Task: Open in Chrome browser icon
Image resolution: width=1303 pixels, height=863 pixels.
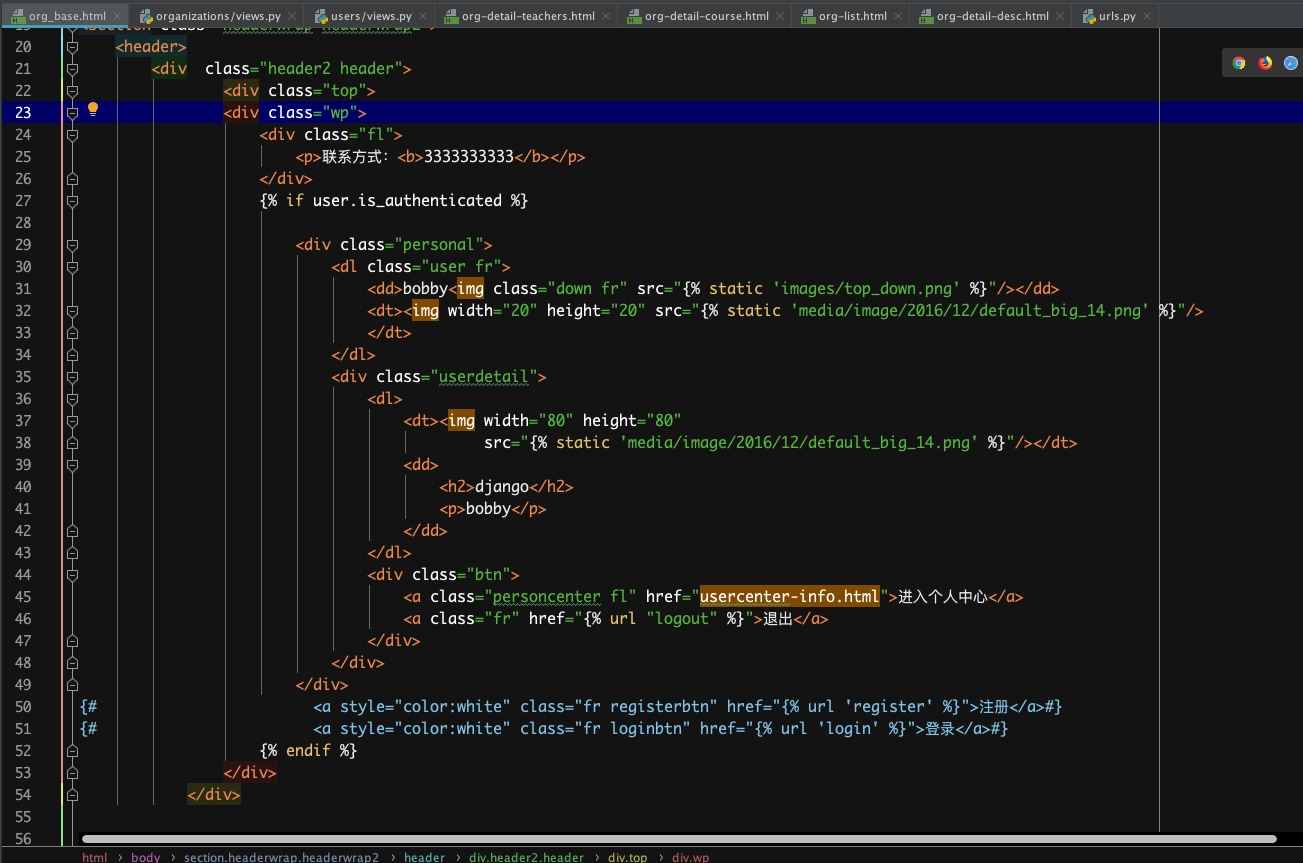Action: (1239, 63)
